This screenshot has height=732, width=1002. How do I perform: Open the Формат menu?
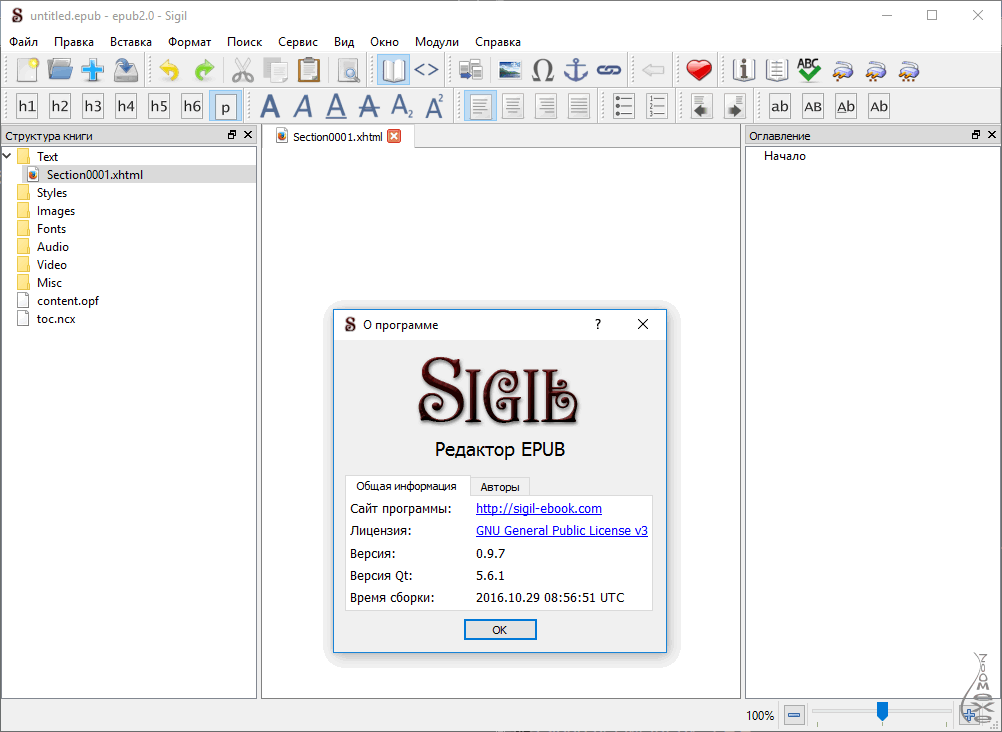pos(190,42)
